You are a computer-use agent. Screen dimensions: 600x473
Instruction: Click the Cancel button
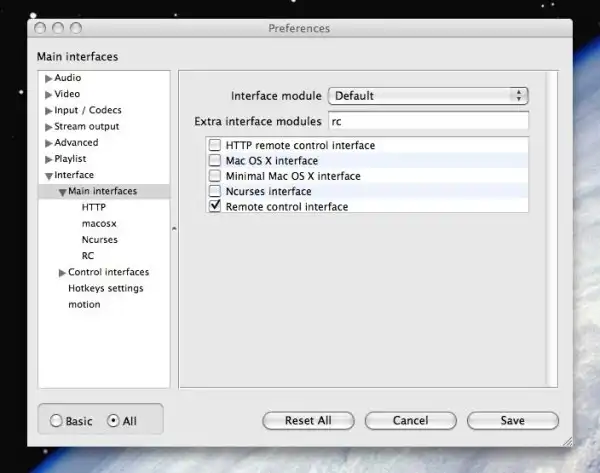[x=411, y=421]
